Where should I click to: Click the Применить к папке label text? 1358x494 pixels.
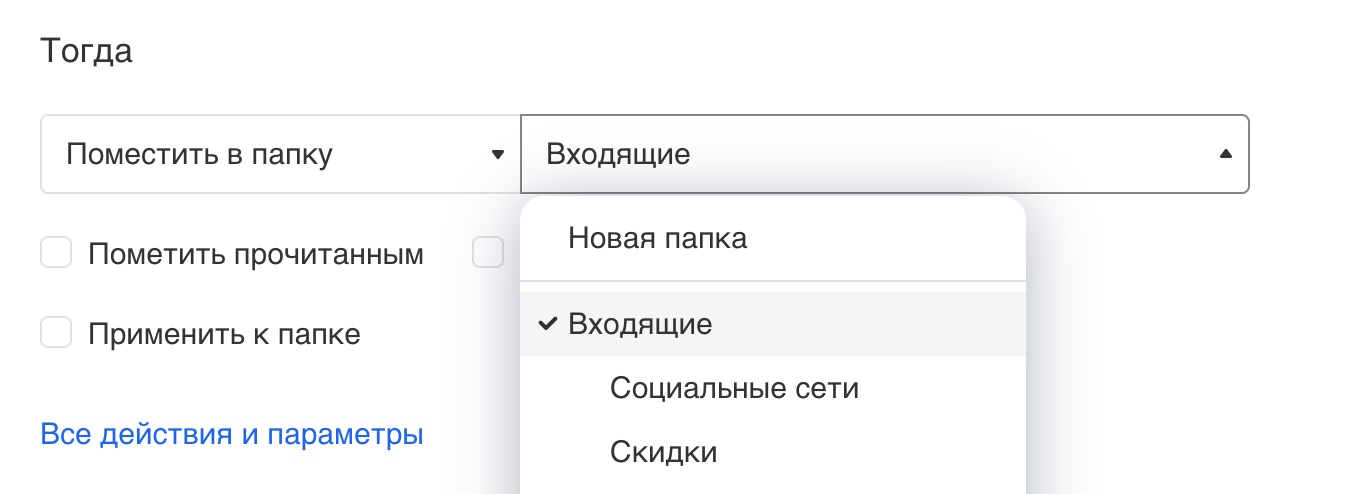click(224, 333)
